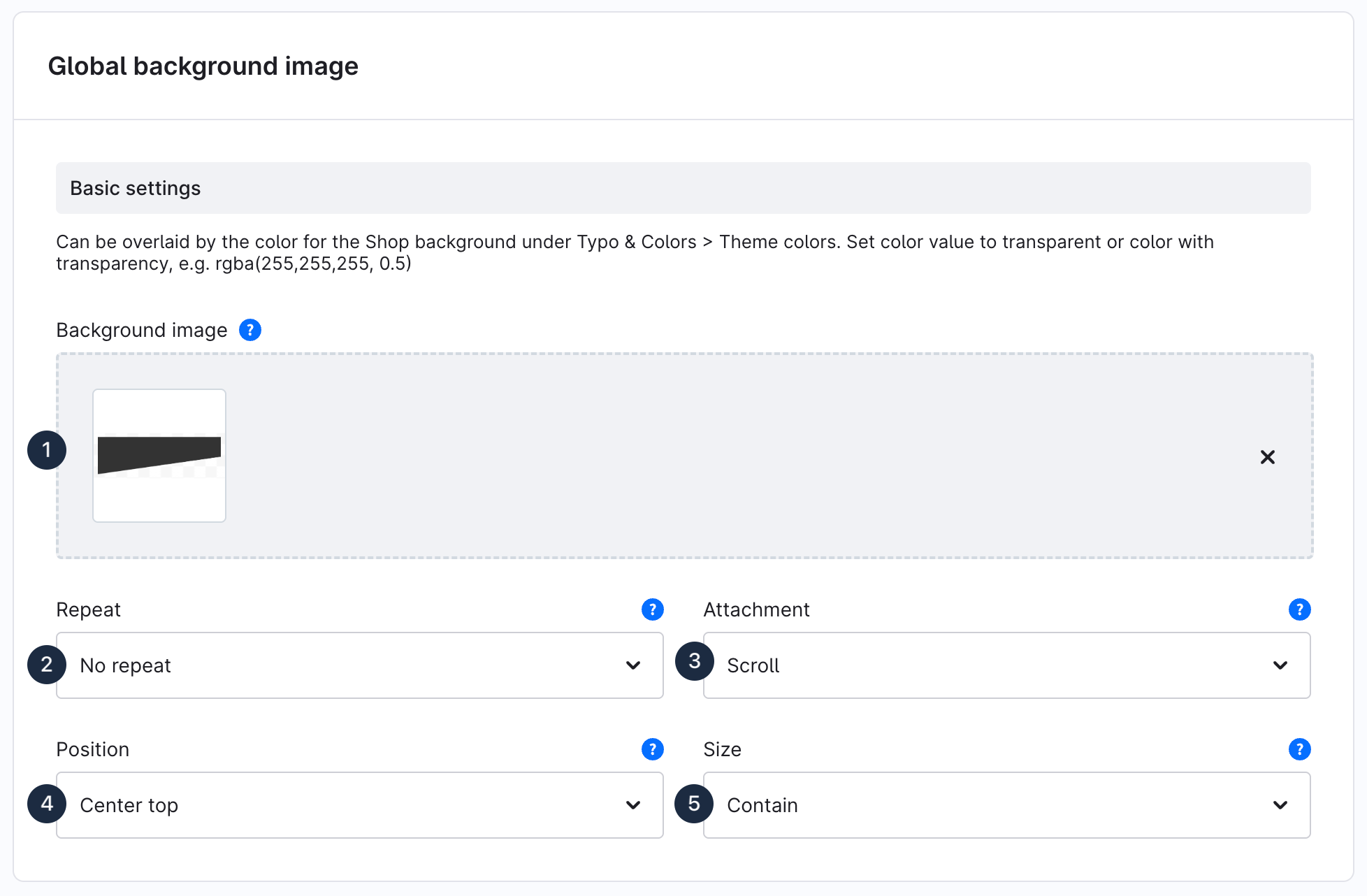1367x896 pixels.
Task: Click numbered marker 2 beside Repeat
Action: [47, 665]
